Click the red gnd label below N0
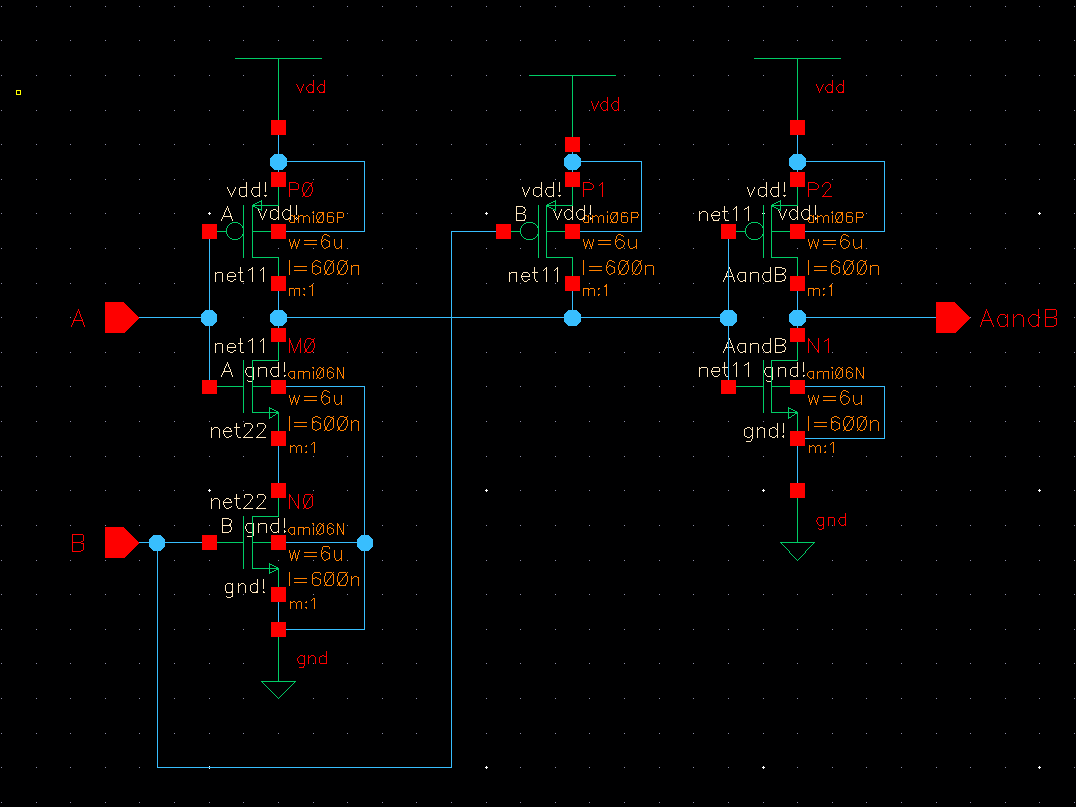 pos(312,659)
